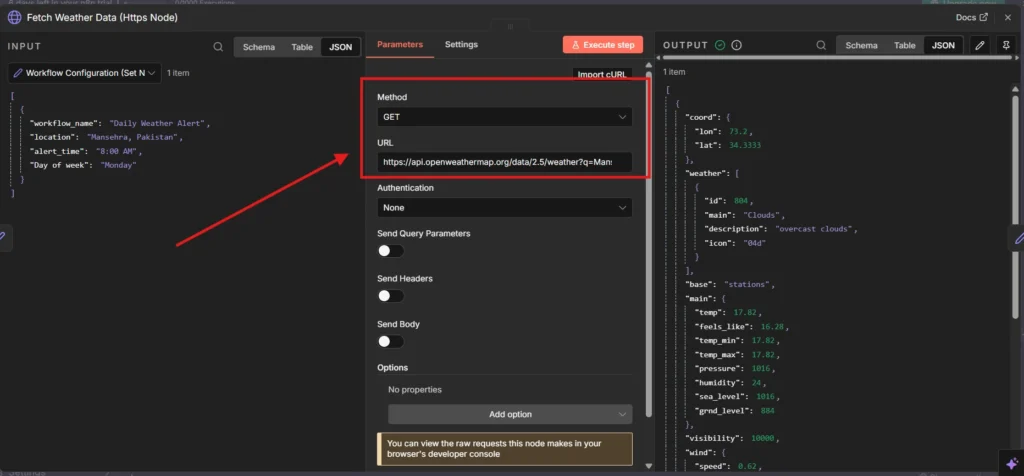
Task: Click the raw requests notice box
Action: tap(504, 449)
